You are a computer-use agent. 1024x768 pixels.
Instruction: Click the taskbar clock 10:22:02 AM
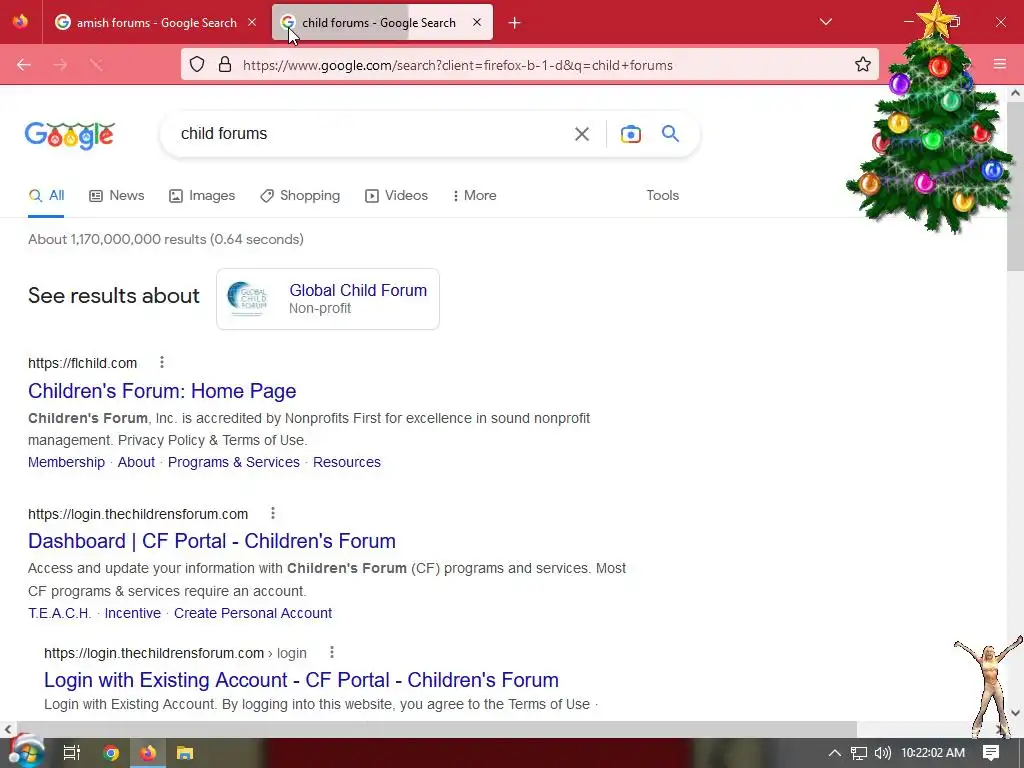933,753
